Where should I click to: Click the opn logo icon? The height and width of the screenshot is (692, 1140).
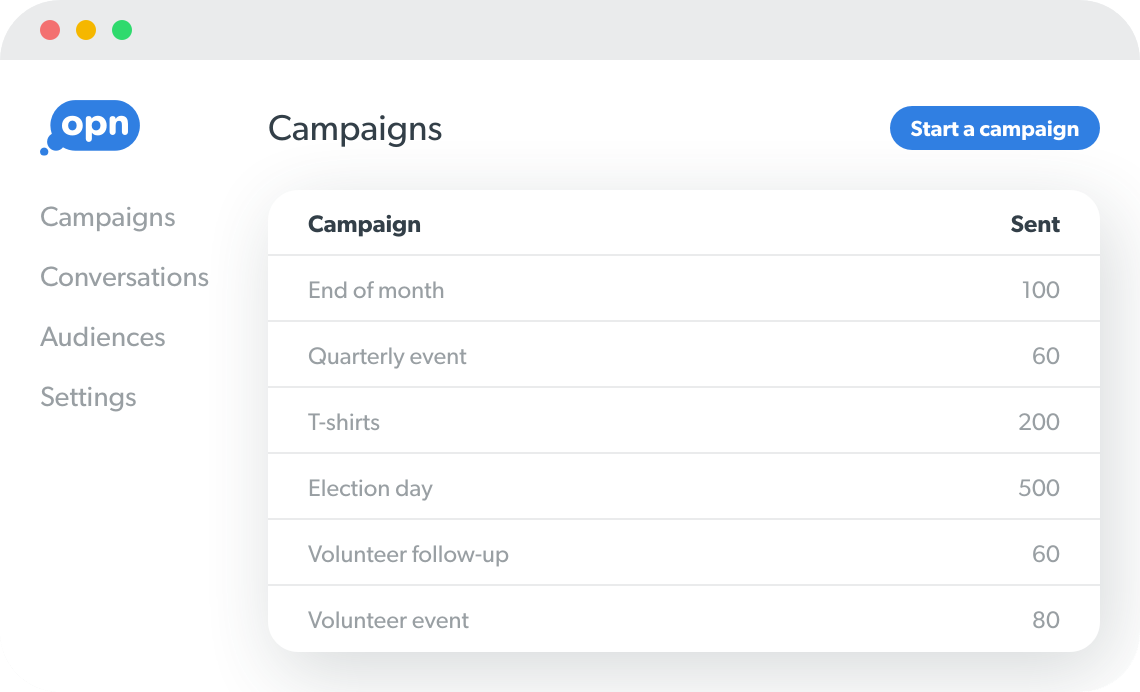pyautogui.click(x=92, y=127)
